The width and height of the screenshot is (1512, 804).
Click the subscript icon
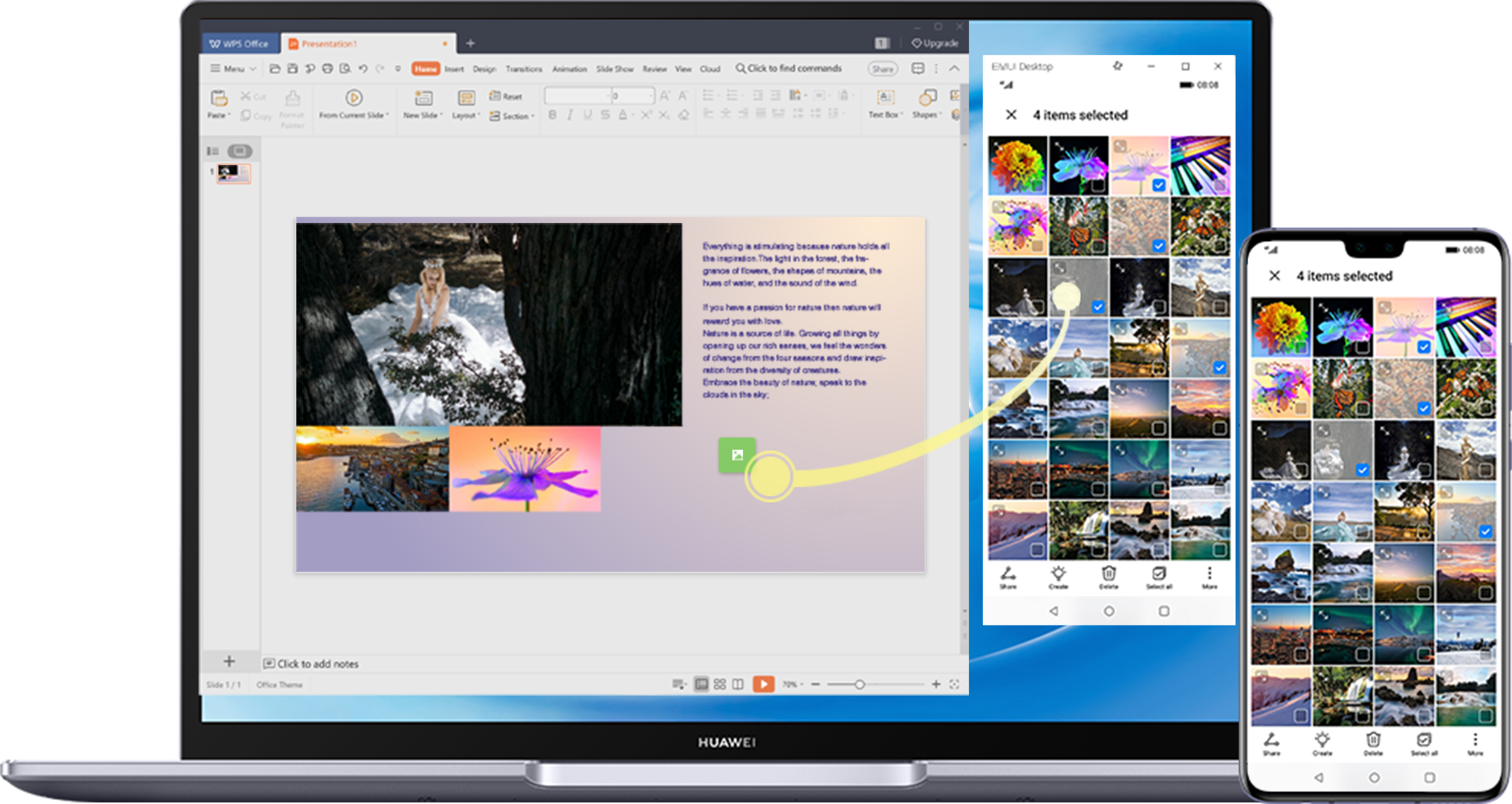[x=664, y=115]
